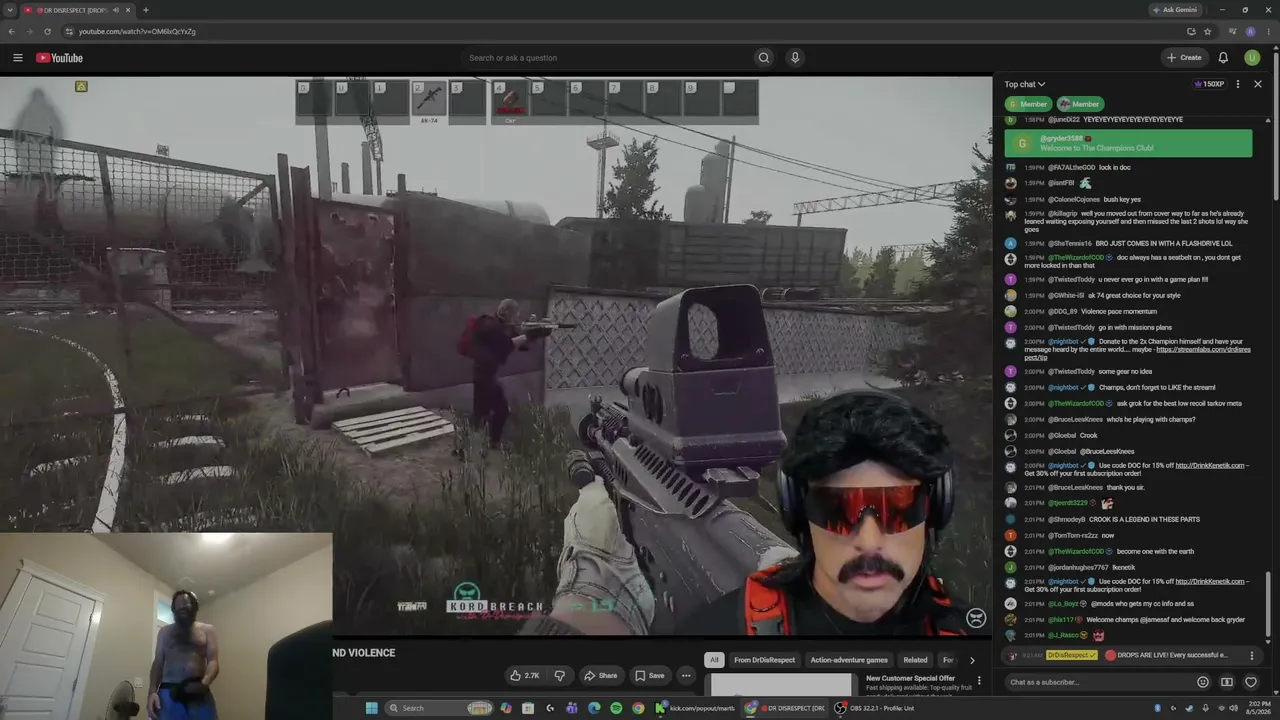
Task: Click the Create button
Action: tap(1184, 58)
